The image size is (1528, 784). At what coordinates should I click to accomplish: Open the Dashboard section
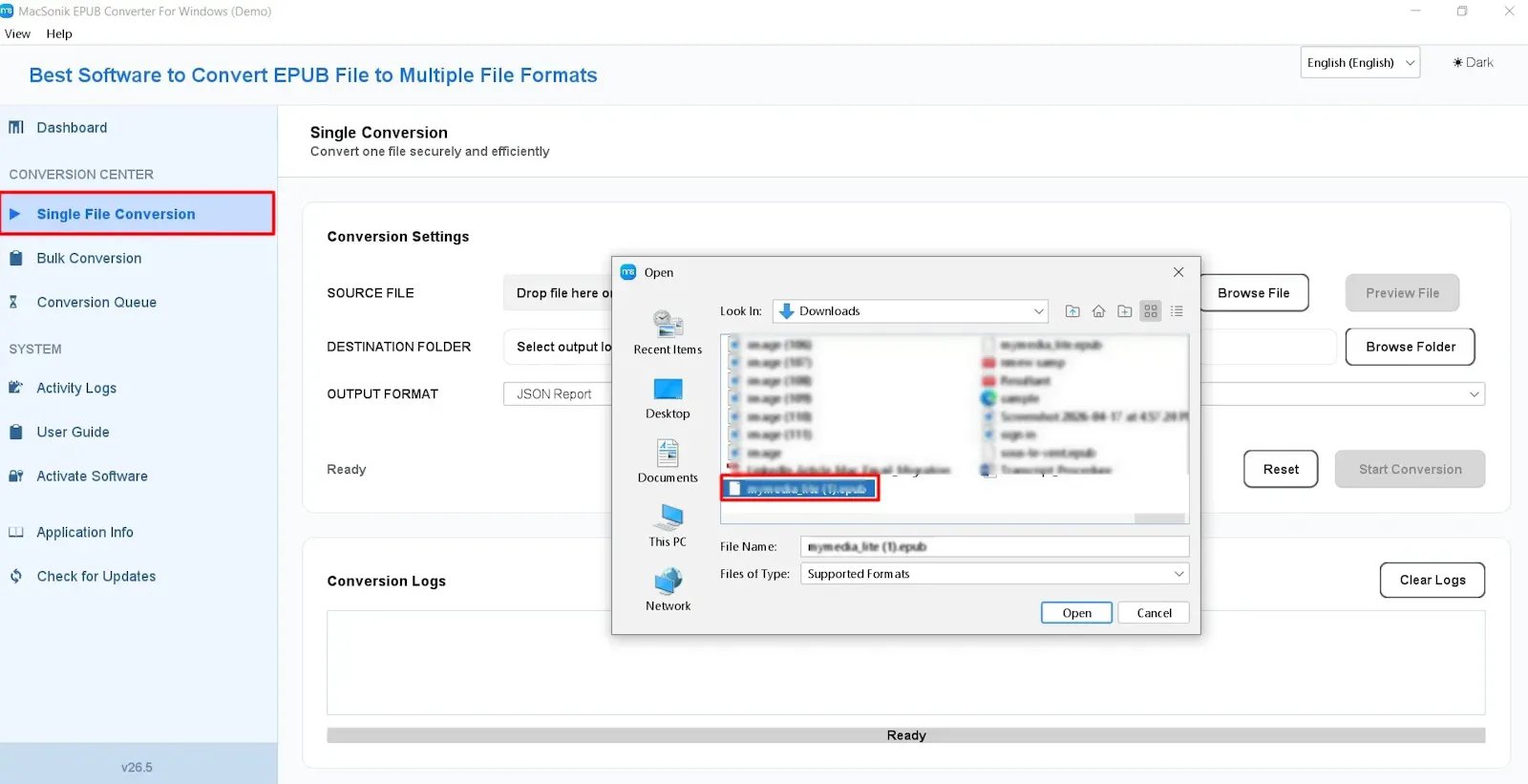(72, 127)
